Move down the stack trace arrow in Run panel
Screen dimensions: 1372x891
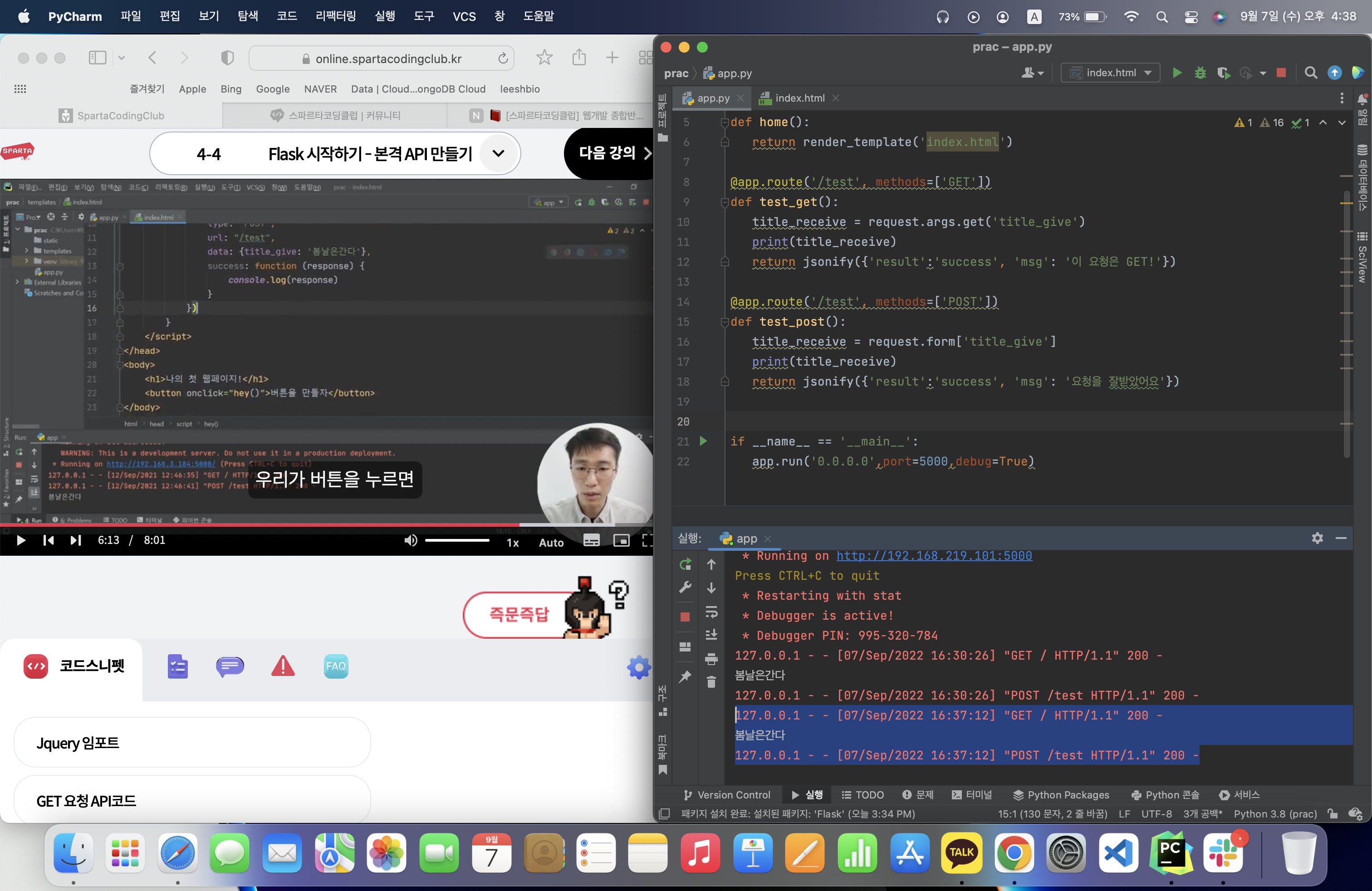click(711, 587)
